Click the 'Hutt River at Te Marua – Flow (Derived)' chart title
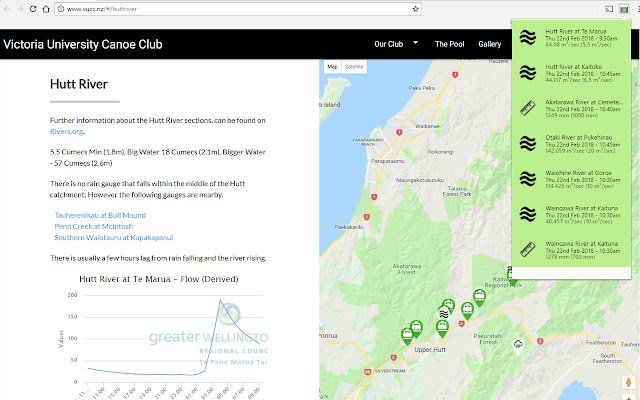Image resolution: width=640 pixels, height=400 pixels. (x=159, y=279)
